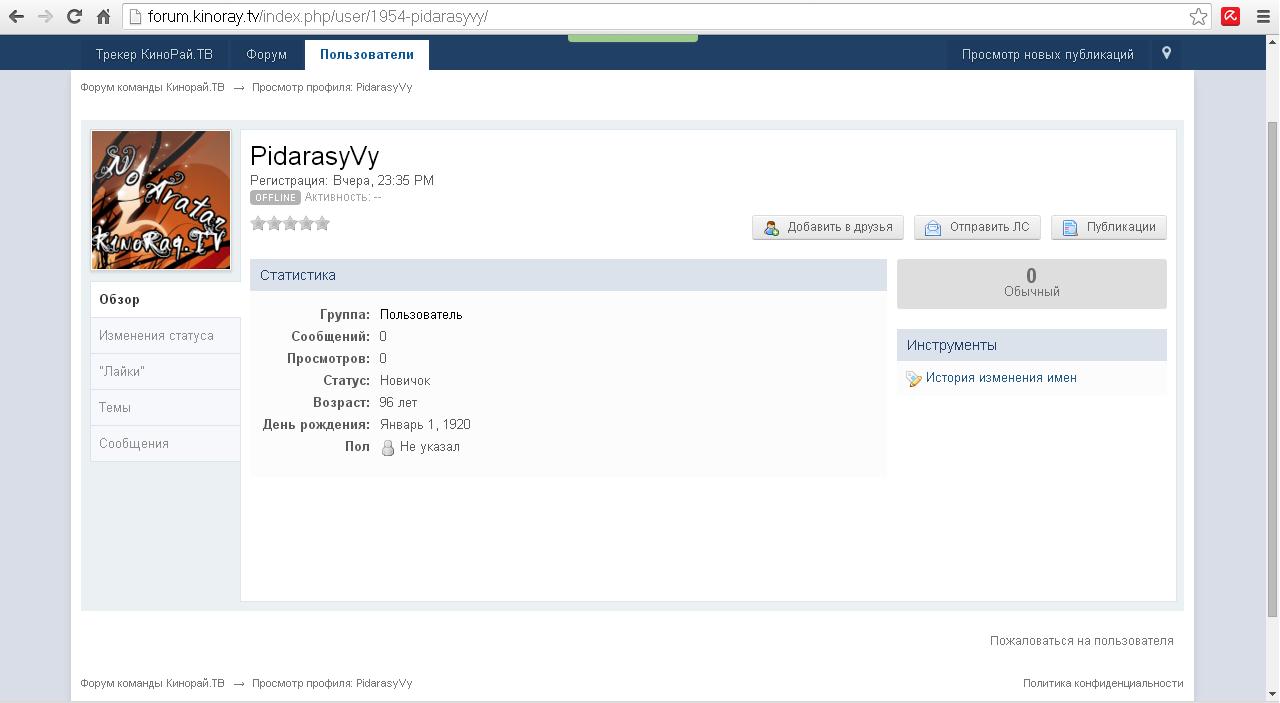Click the status value Новичок
1280x703 pixels.
coord(405,381)
